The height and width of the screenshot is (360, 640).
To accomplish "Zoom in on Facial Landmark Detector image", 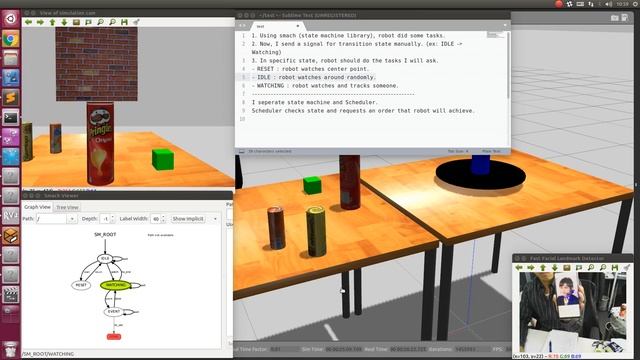I will (x=591, y=268).
